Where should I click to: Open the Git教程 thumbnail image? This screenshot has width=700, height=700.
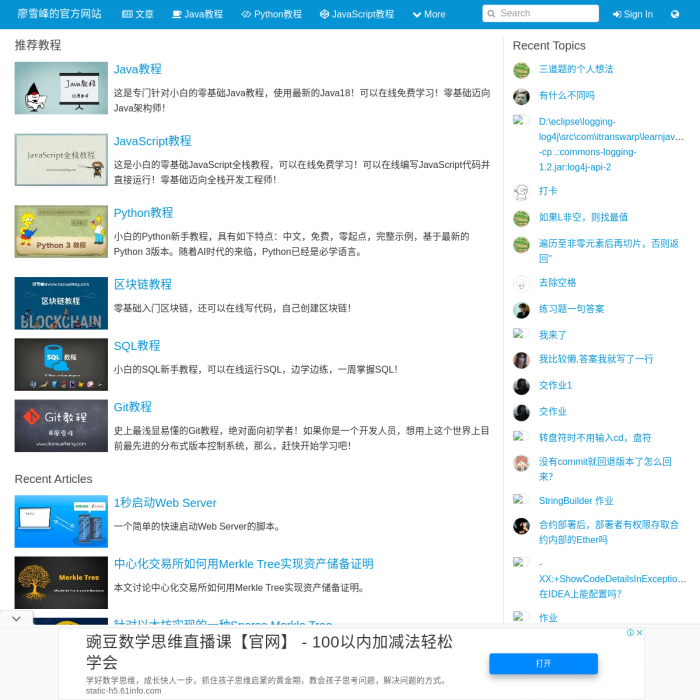click(x=61, y=426)
